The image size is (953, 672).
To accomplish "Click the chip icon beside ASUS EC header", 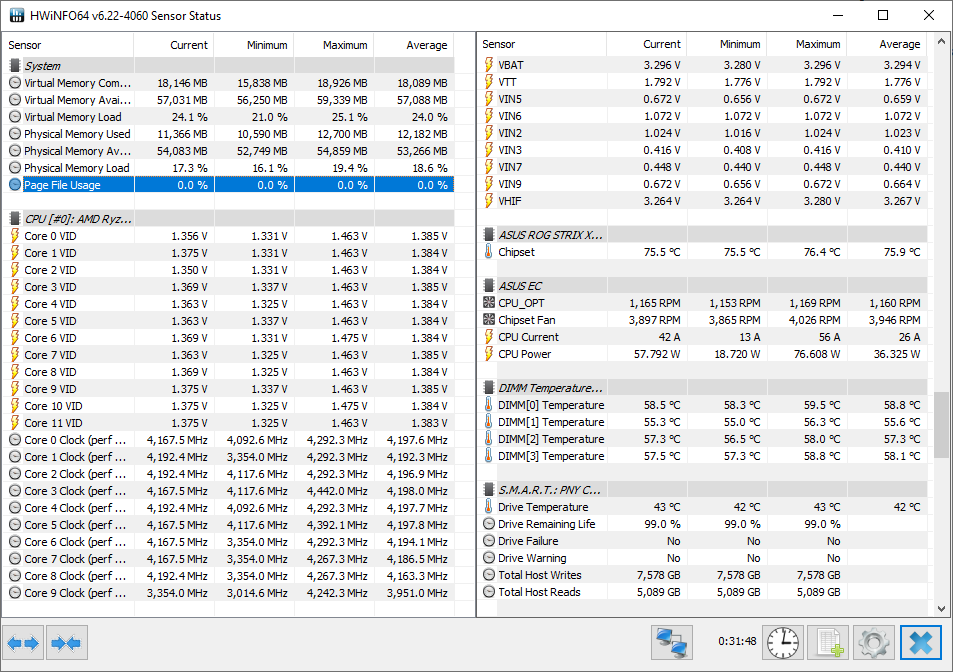I will coord(489,286).
